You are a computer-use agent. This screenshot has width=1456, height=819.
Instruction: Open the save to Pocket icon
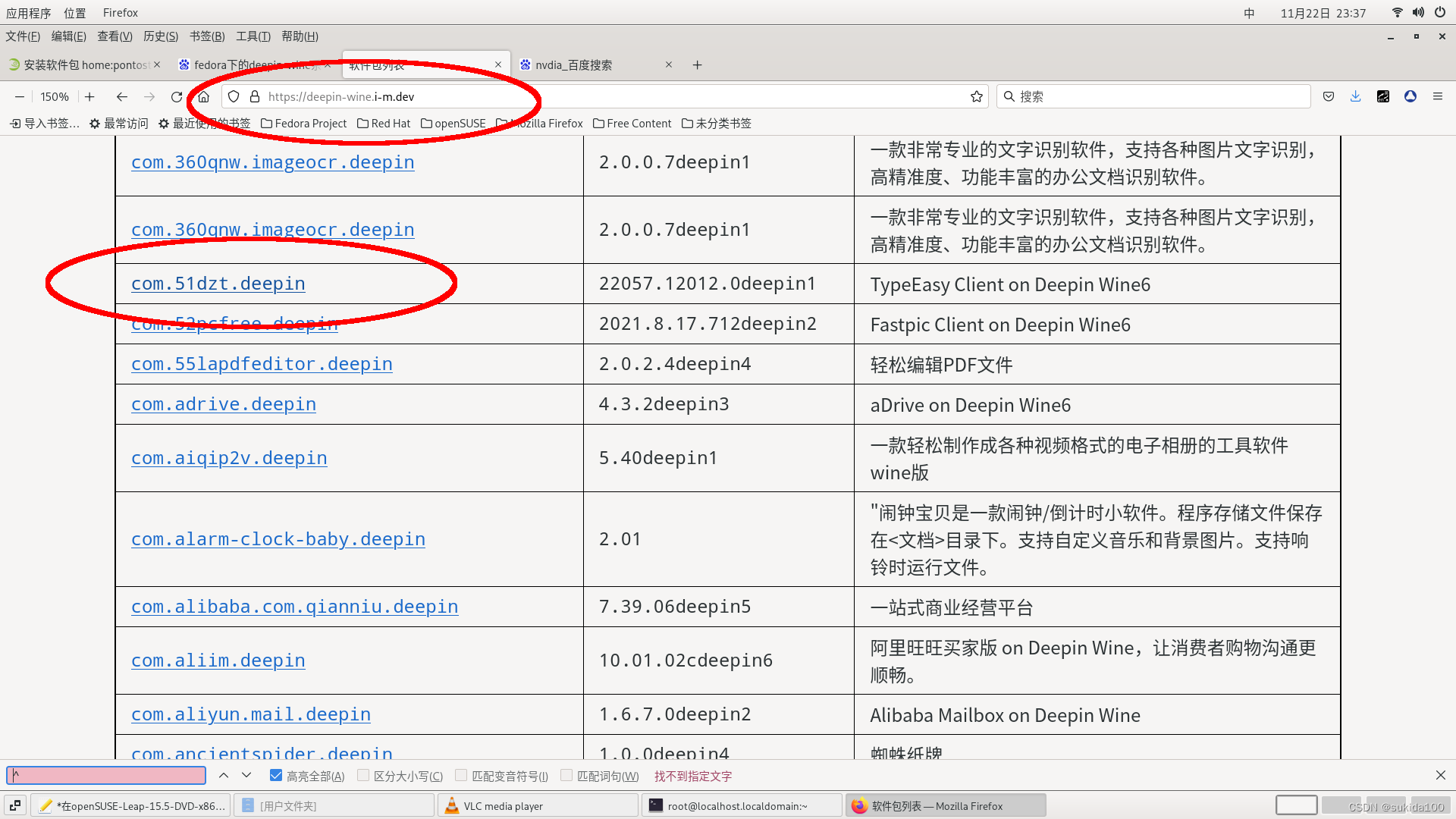(1328, 97)
